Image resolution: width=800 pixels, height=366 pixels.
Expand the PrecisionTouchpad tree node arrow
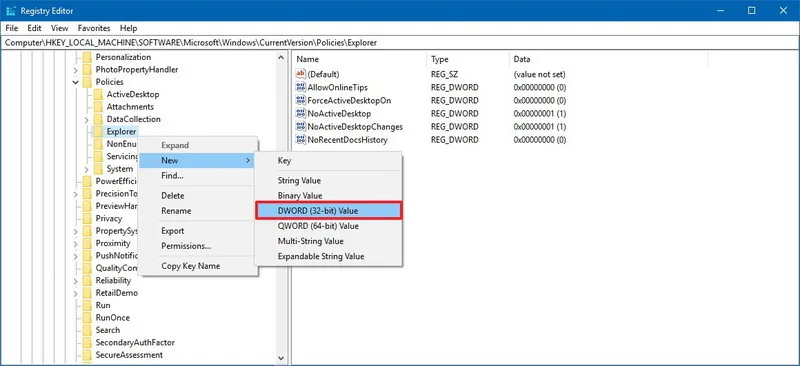(x=76, y=194)
